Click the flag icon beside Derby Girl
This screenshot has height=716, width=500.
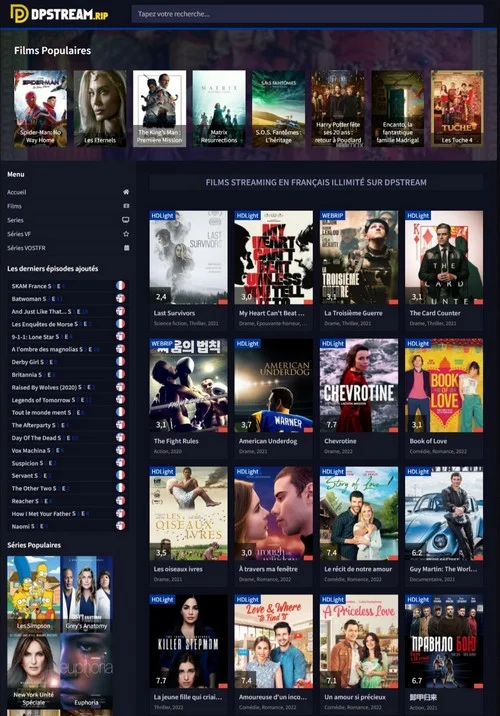(120, 362)
